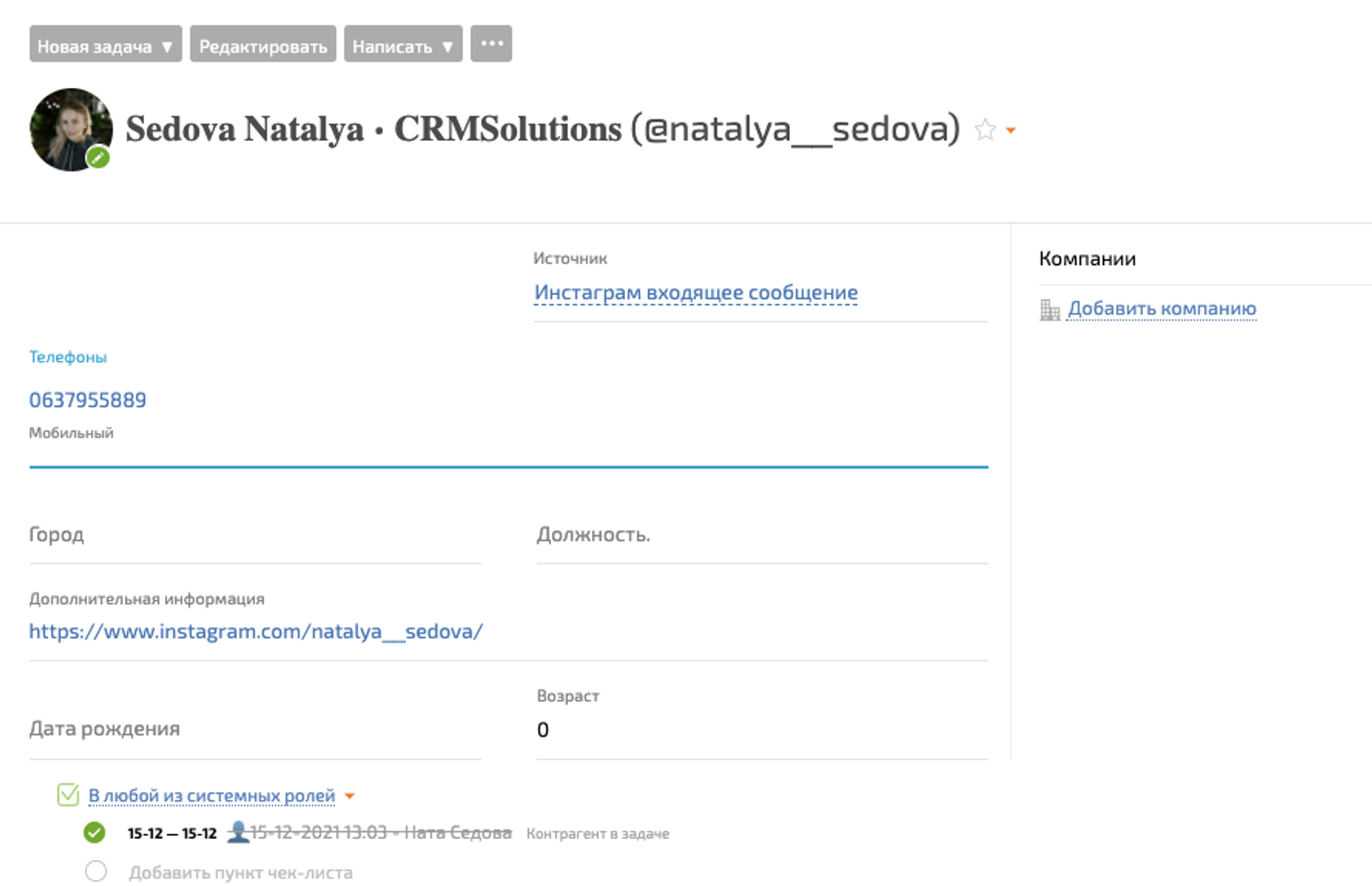The height and width of the screenshot is (886, 1372).
Task: Click the green pencil badge on avatar
Action: pyautogui.click(x=98, y=158)
